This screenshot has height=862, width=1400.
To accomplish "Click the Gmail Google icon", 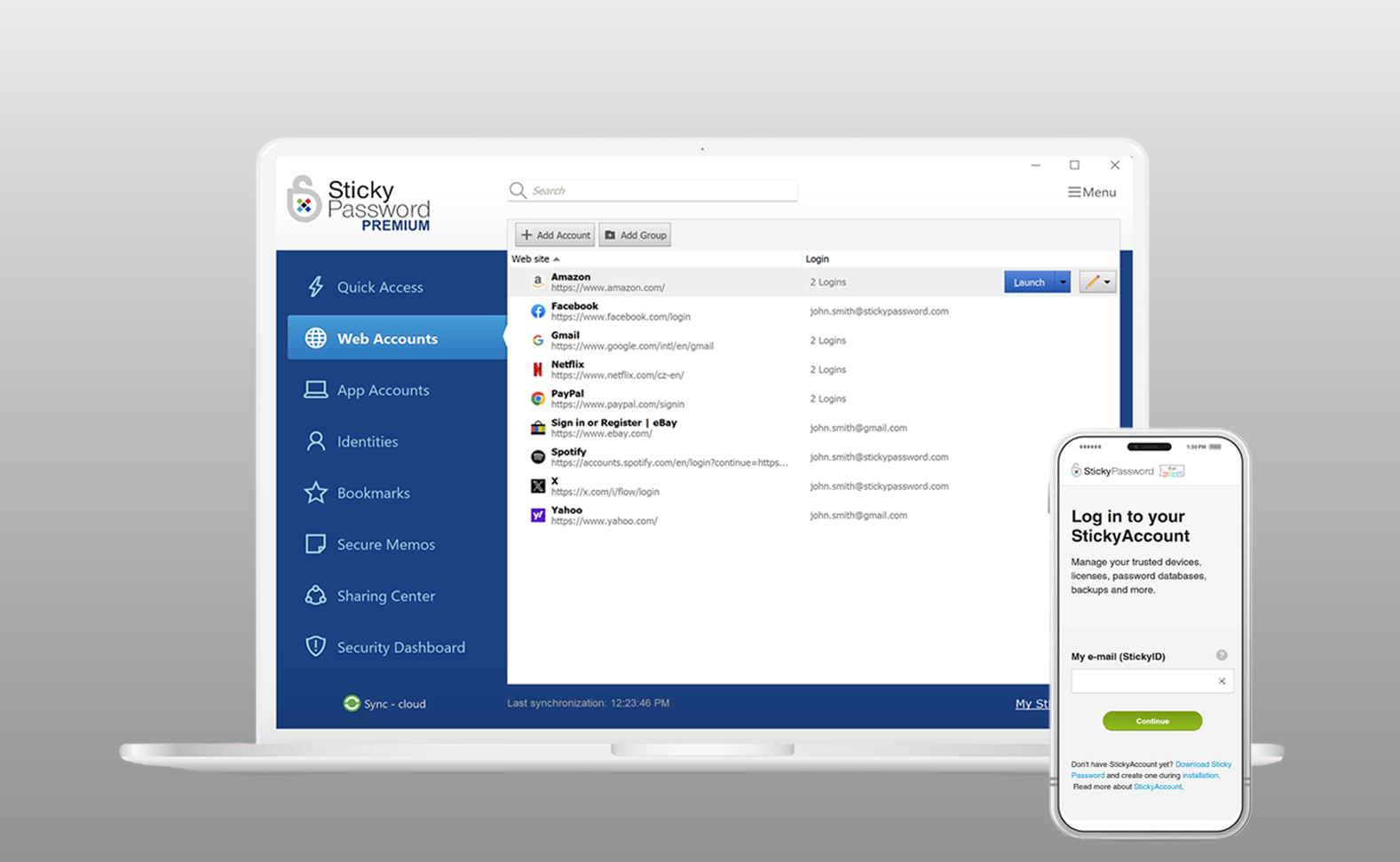I will click(x=537, y=340).
